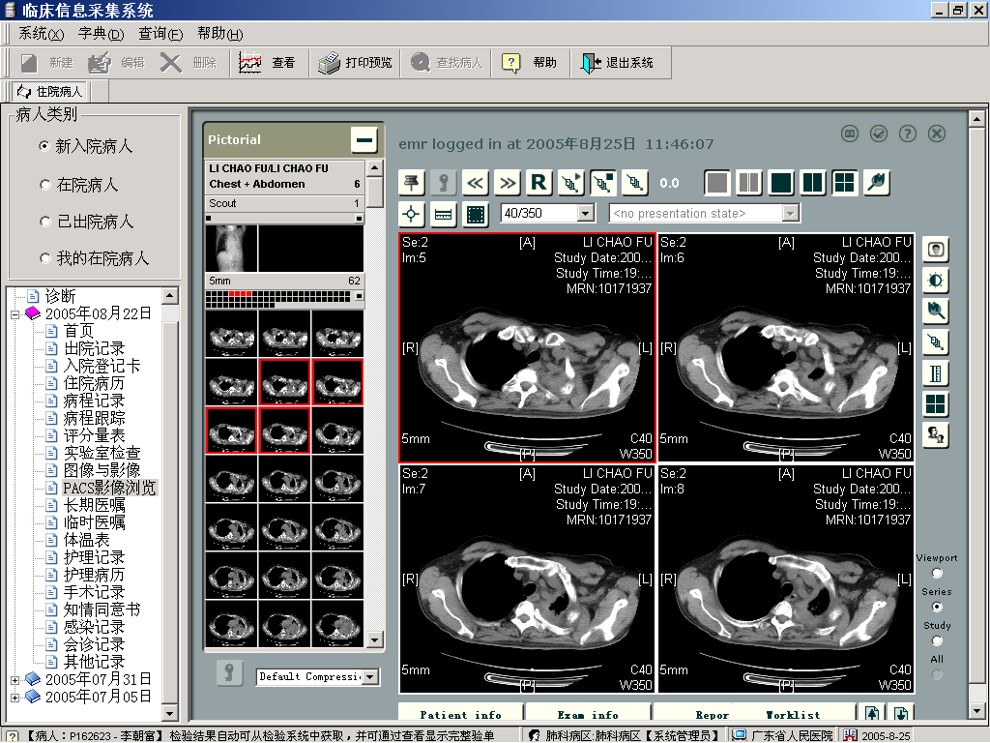Click the round help question-mark icon

pos(908,134)
